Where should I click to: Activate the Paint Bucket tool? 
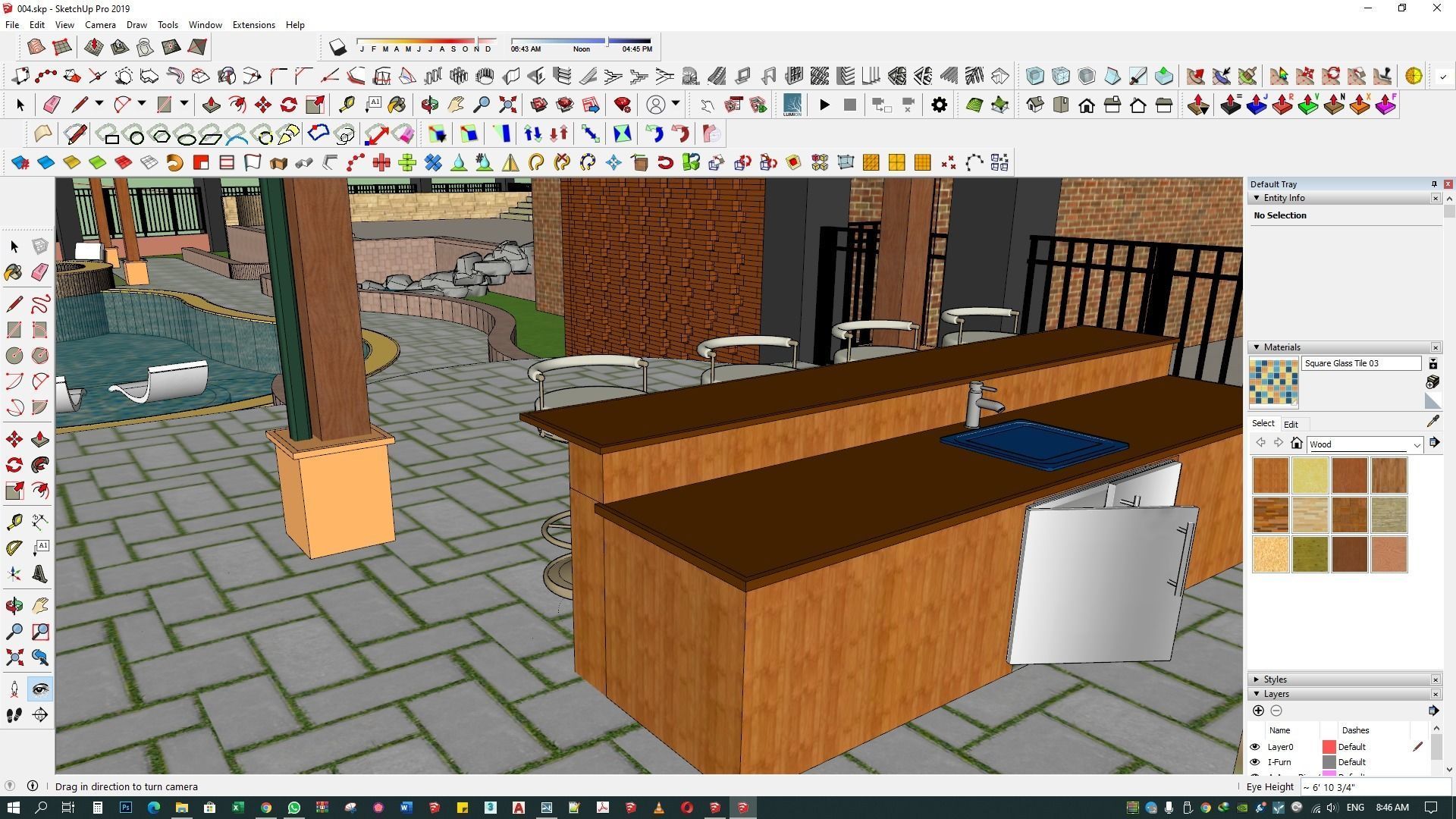click(x=14, y=271)
